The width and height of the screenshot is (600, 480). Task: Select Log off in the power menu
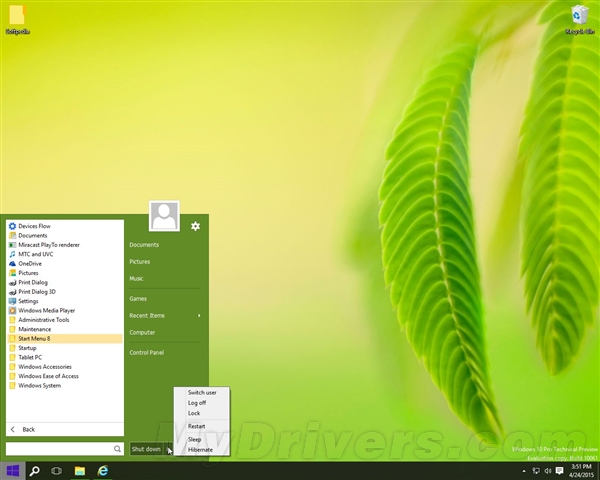202,403
